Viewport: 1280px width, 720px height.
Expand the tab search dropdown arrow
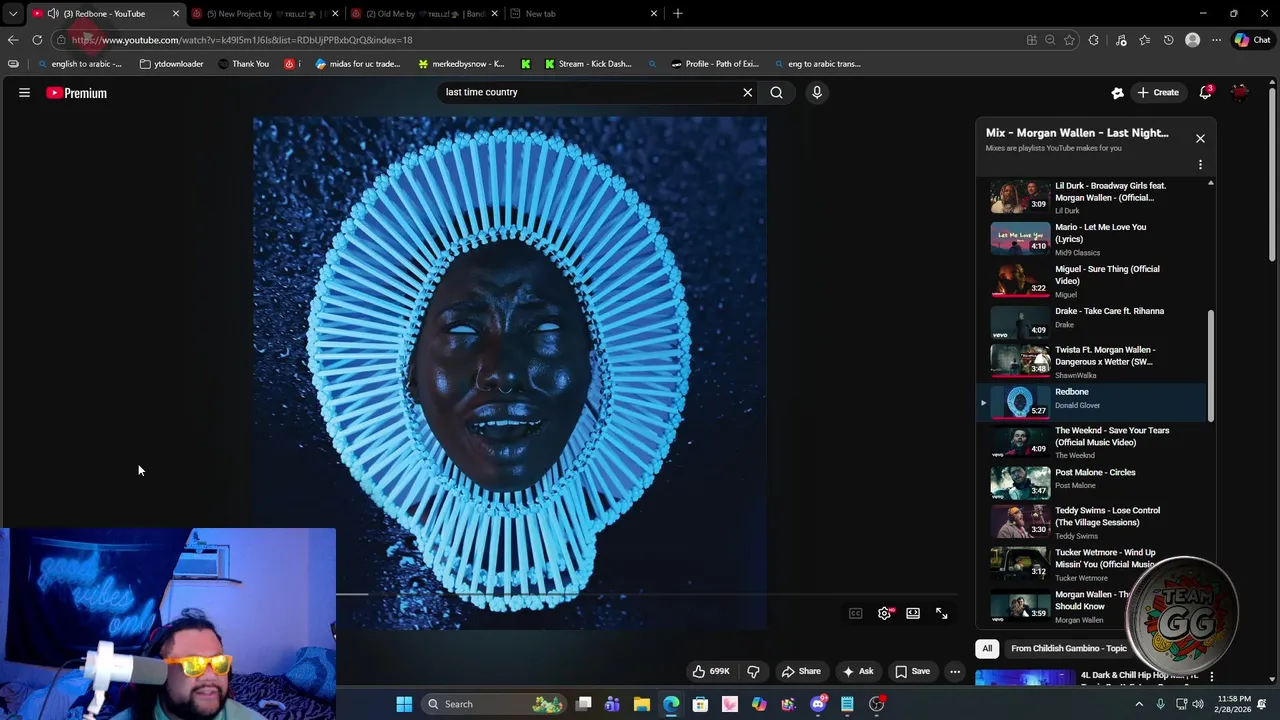tap(12, 13)
